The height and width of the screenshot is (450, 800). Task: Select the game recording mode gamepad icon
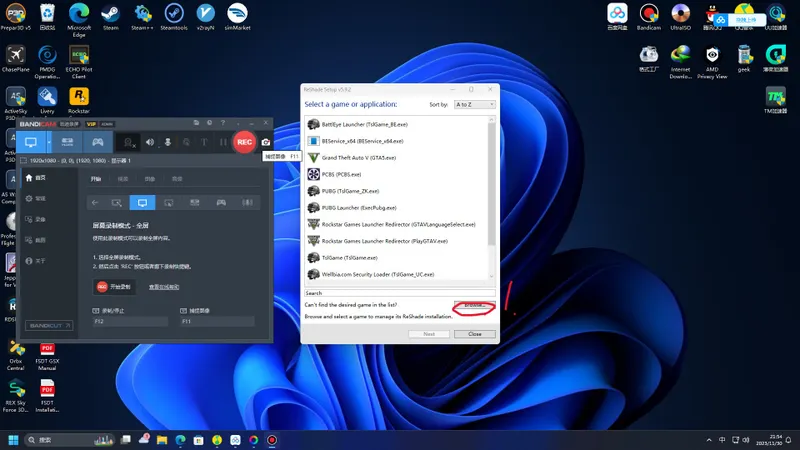point(97,142)
